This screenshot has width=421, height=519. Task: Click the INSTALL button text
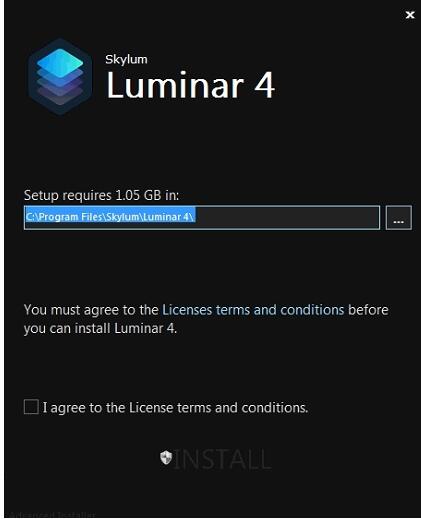[222, 459]
